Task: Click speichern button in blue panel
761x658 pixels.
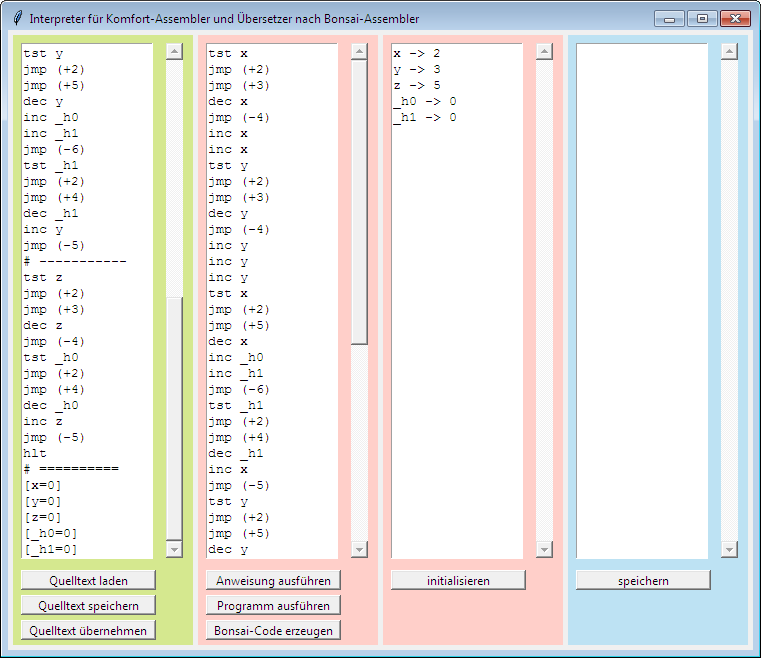Action: (643, 580)
